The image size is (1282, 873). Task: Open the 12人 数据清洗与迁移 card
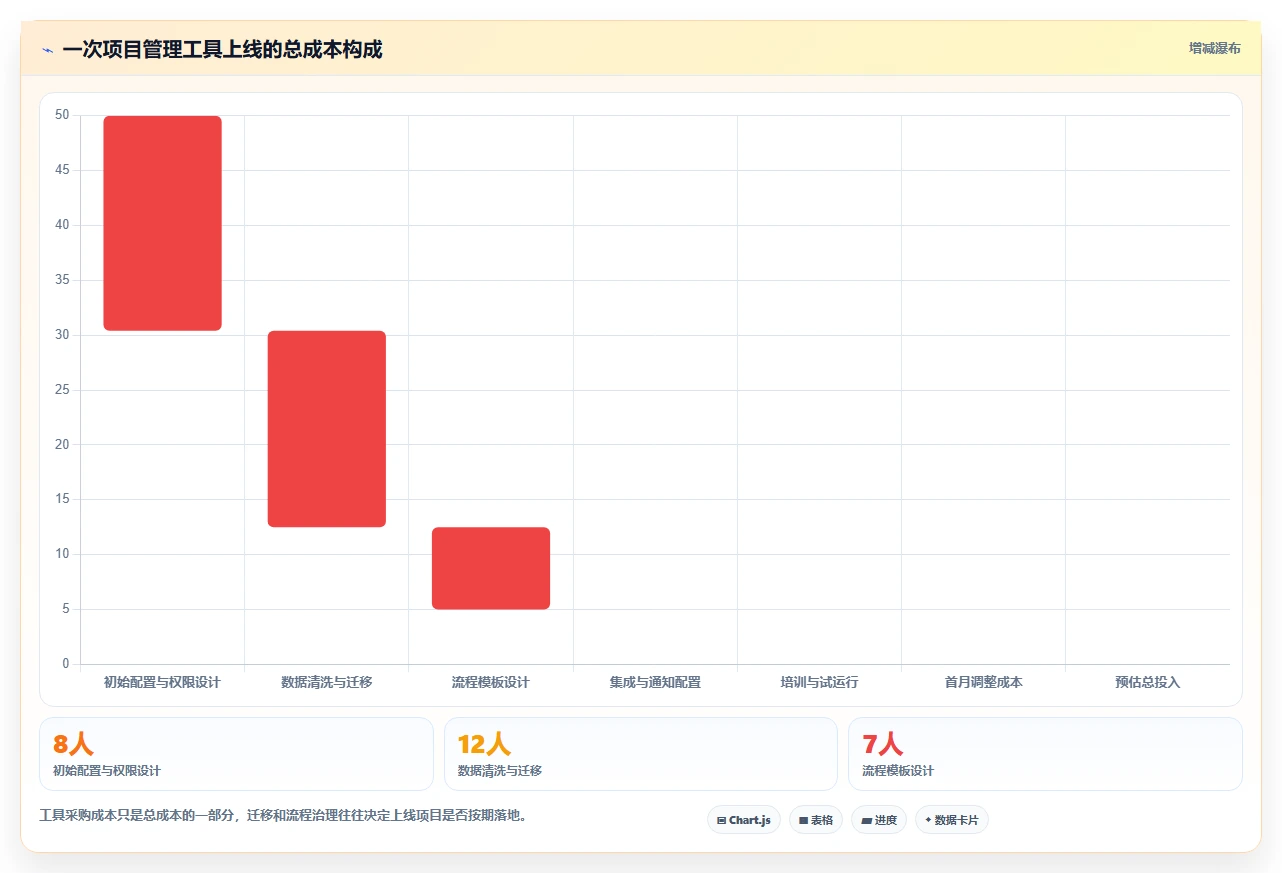tap(641, 754)
